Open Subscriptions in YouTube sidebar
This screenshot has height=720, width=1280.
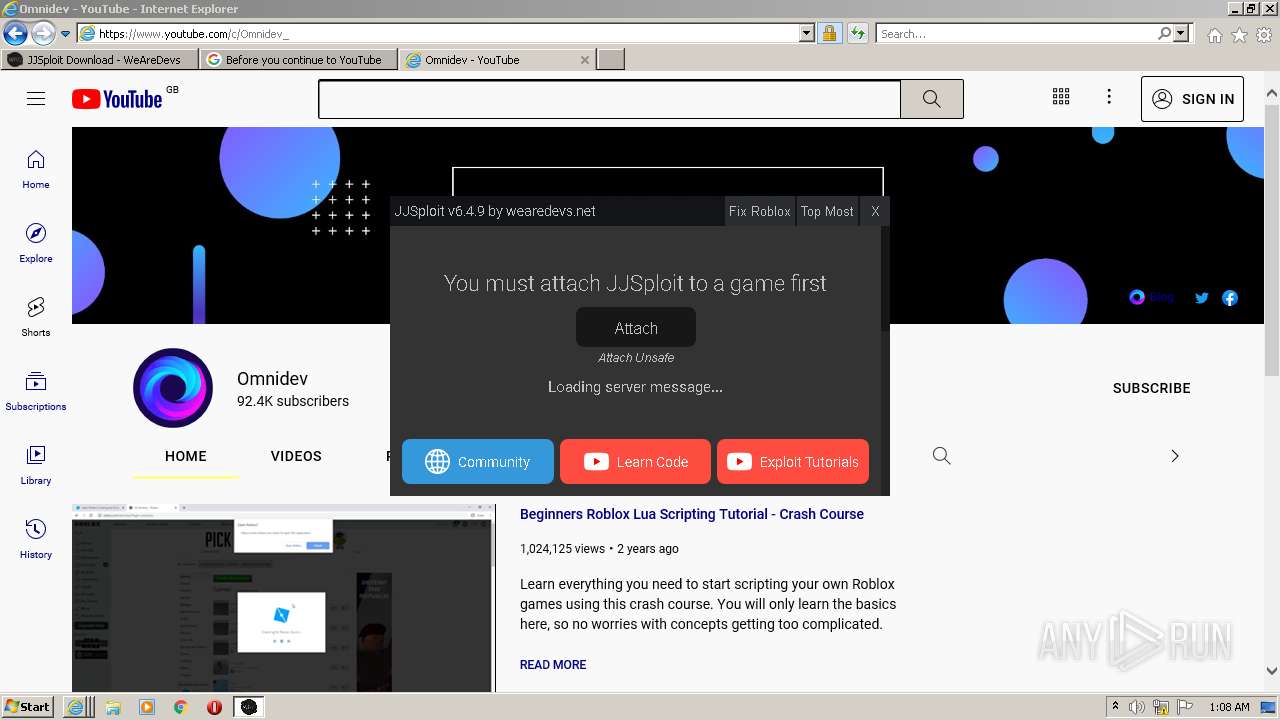[36, 392]
